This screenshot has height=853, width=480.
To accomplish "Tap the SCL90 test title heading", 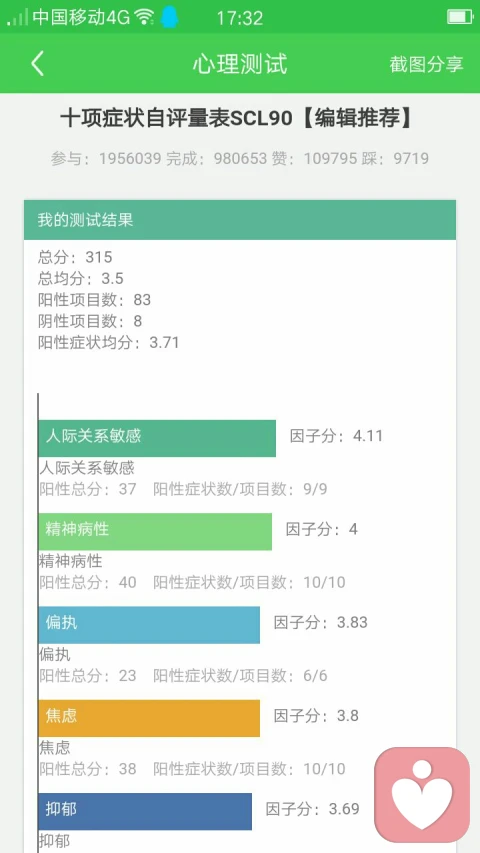I will pyautogui.click(x=236, y=119).
